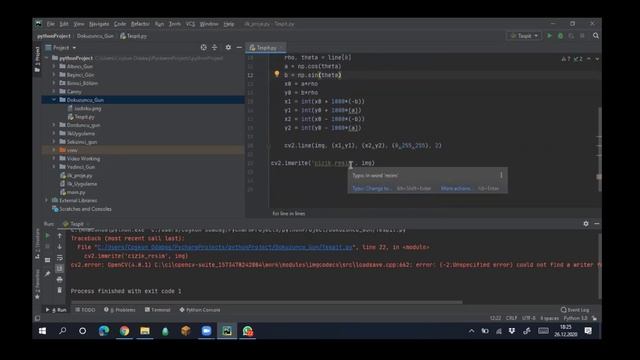
Task: Switch to the Terminal tool tab
Action: [x=158, y=310]
